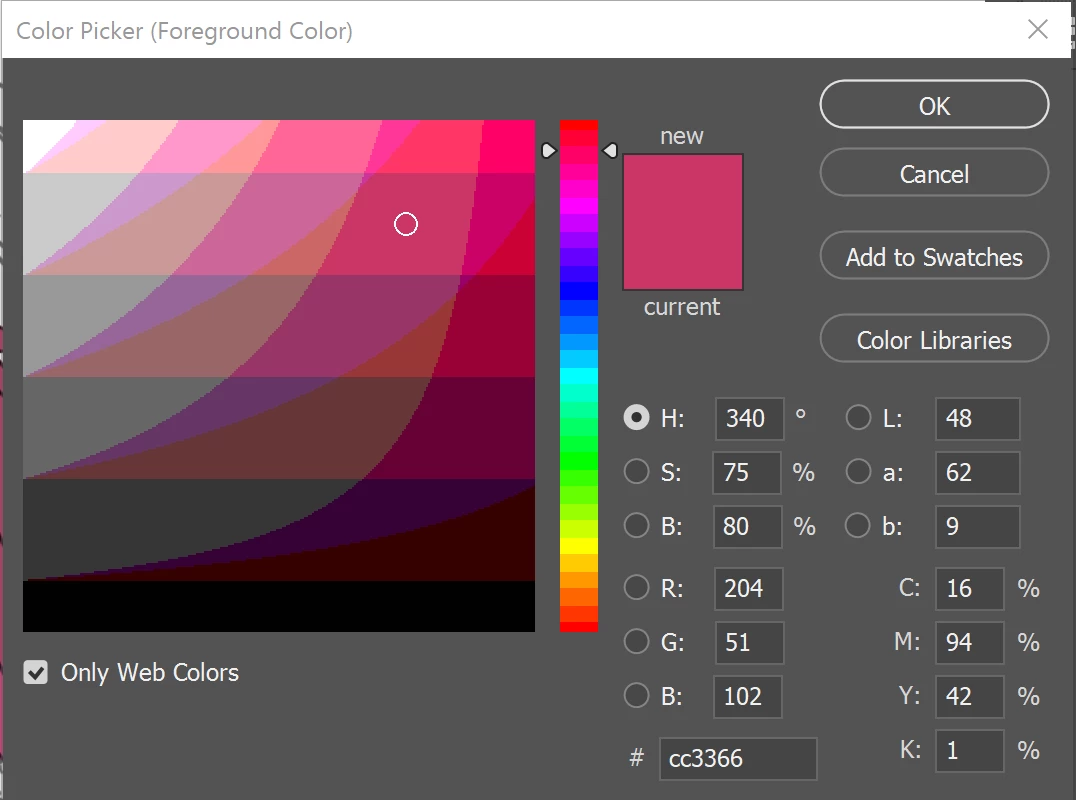Select the Lab a radio button
Viewport: 1076px width, 800px height.
pos(858,471)
